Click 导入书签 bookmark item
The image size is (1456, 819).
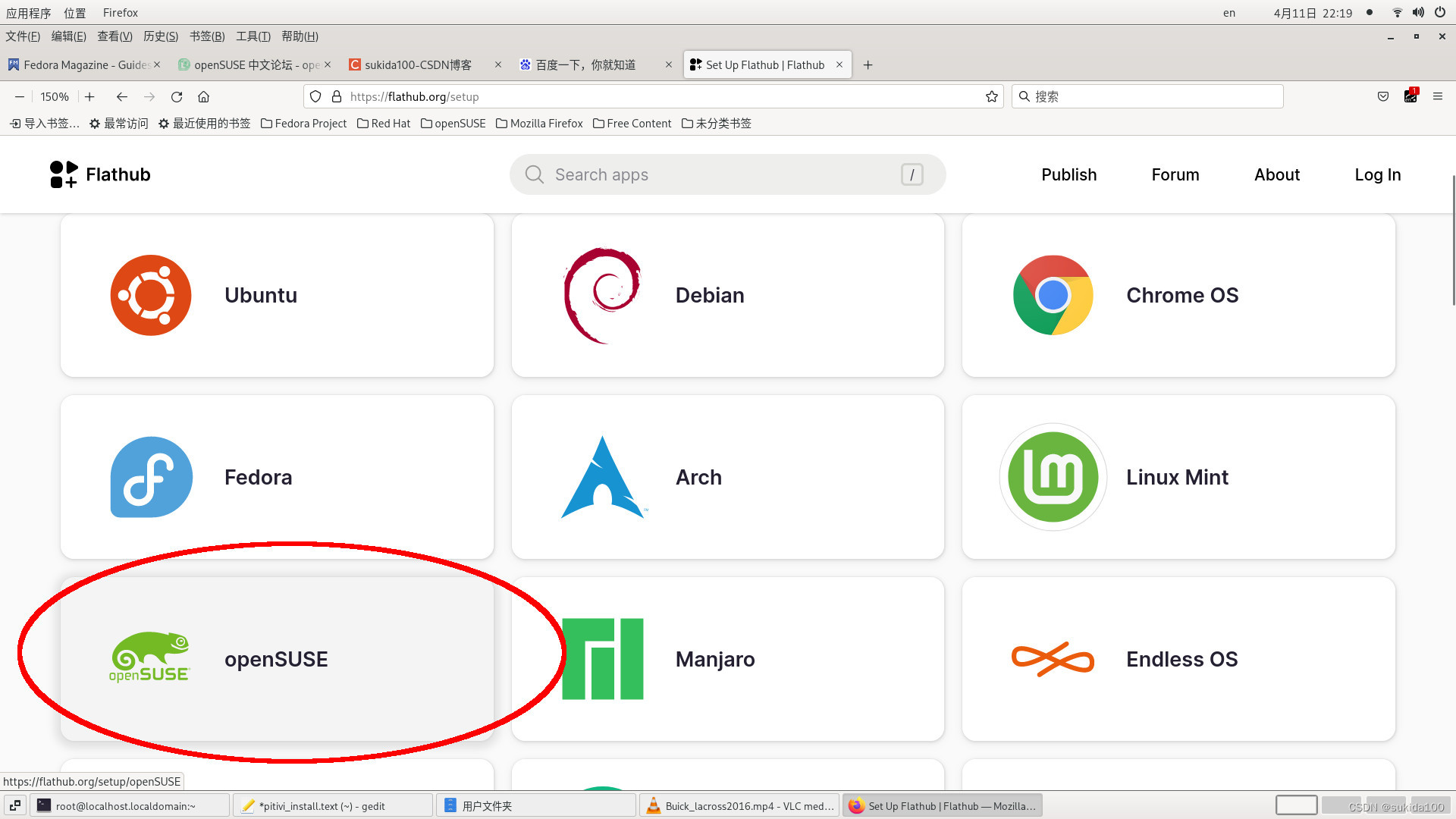pyautogui.click(x=44, y=123)
